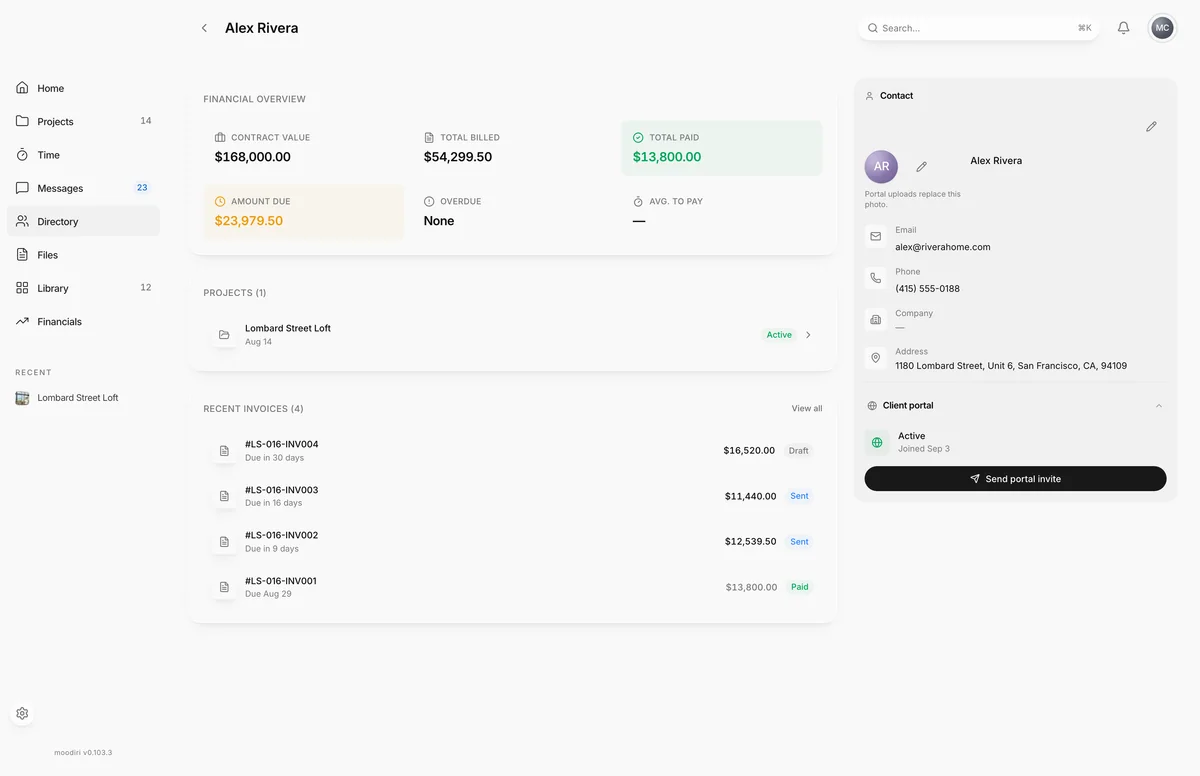The width and height of the screenshot is (1200, 776).
Task: Click View all invoices link
Action: pyautogui.click(x=807, y=409)
